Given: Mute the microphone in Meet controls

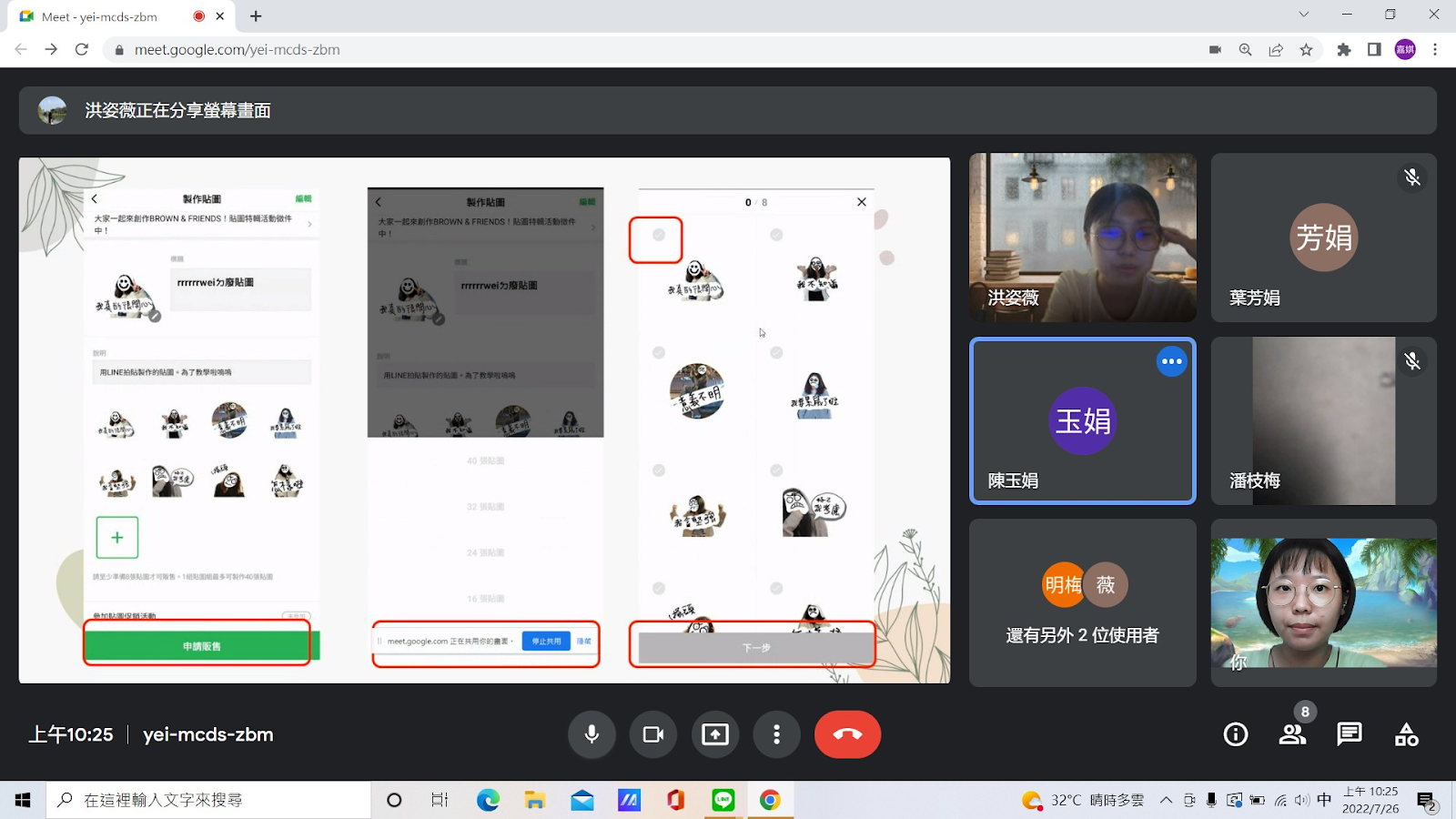Looking at the screenshot, I should (x=591, y=734).
